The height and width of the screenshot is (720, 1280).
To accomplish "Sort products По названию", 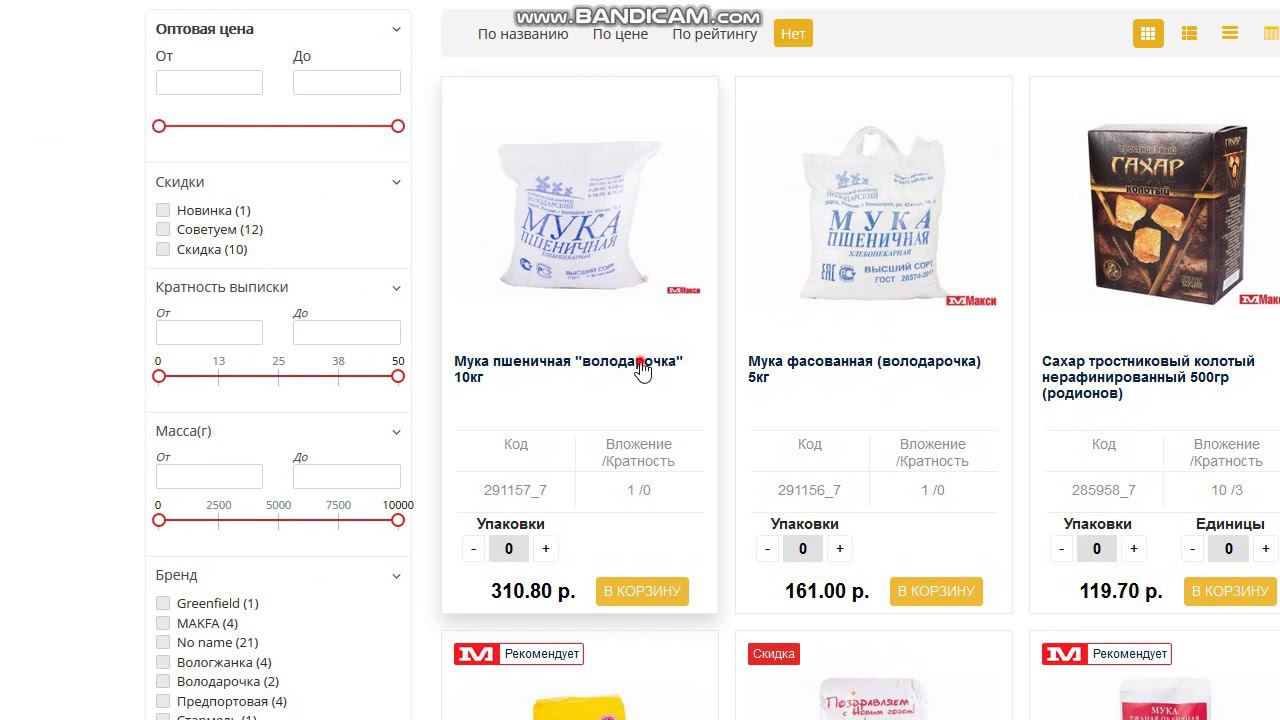I will [523, 34].
